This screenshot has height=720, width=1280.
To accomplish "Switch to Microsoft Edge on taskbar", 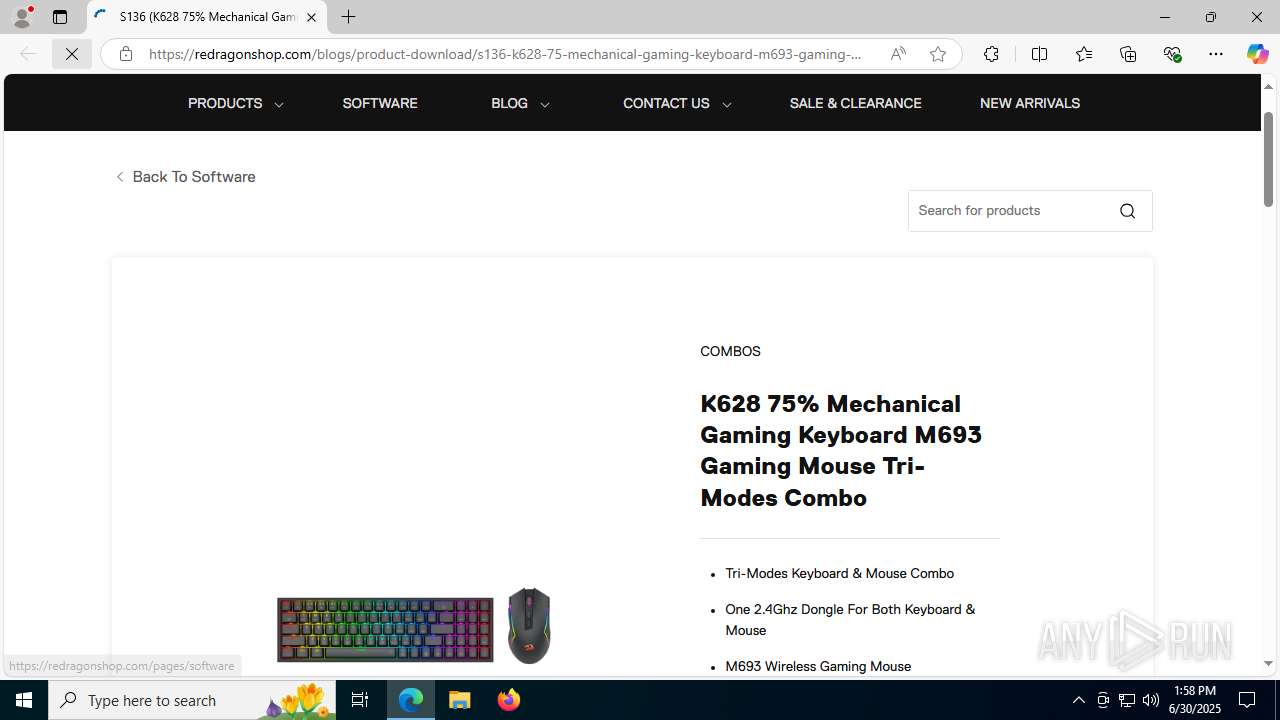I will point(411,700).
